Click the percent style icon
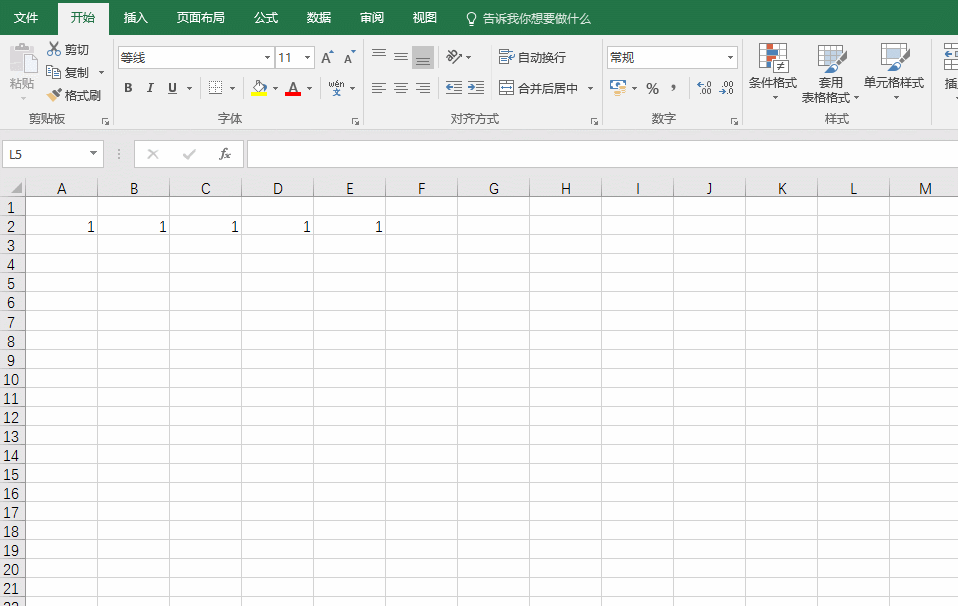 coord(652,89)
